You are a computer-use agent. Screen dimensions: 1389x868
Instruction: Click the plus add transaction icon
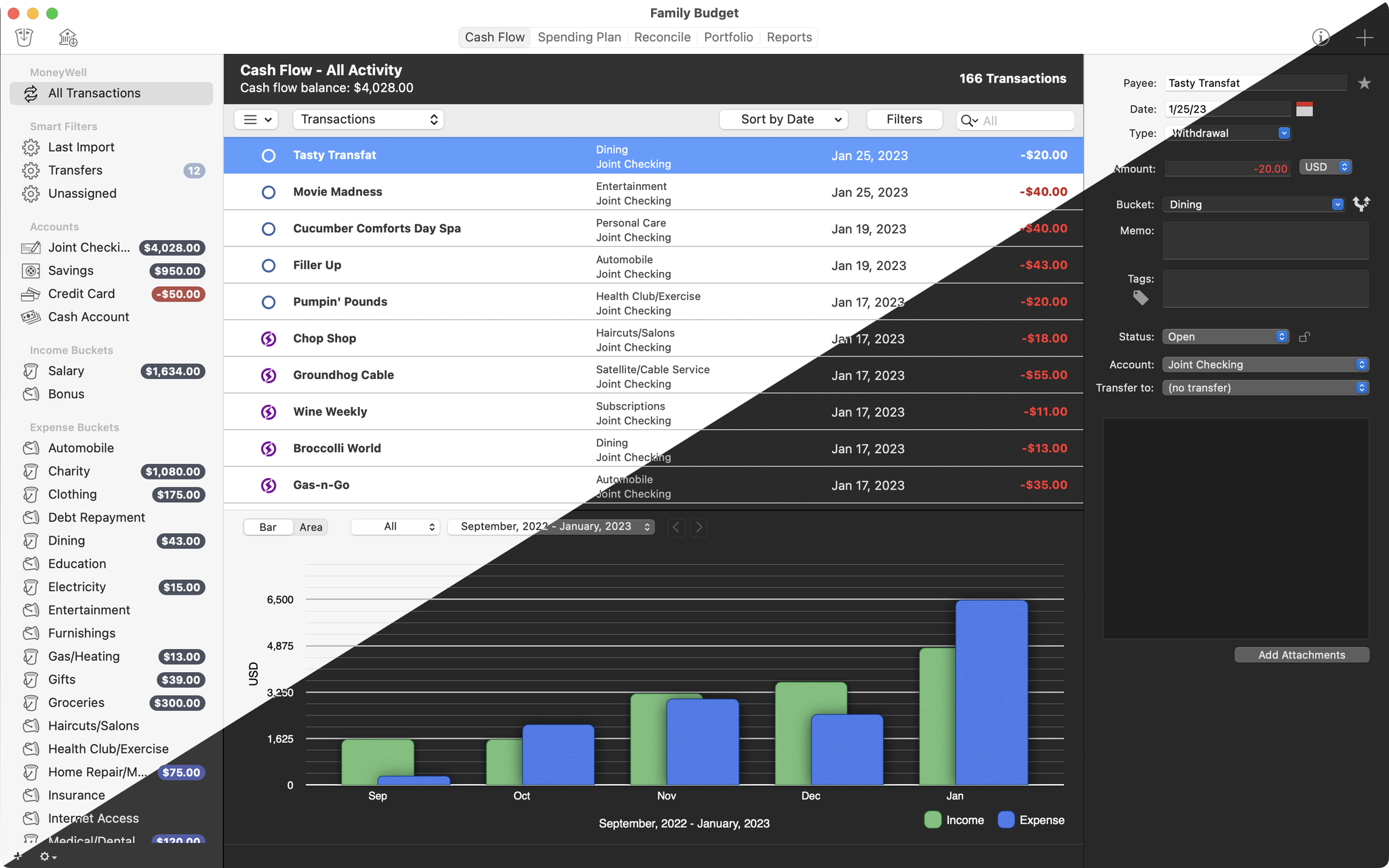(x=1364, y=37)
